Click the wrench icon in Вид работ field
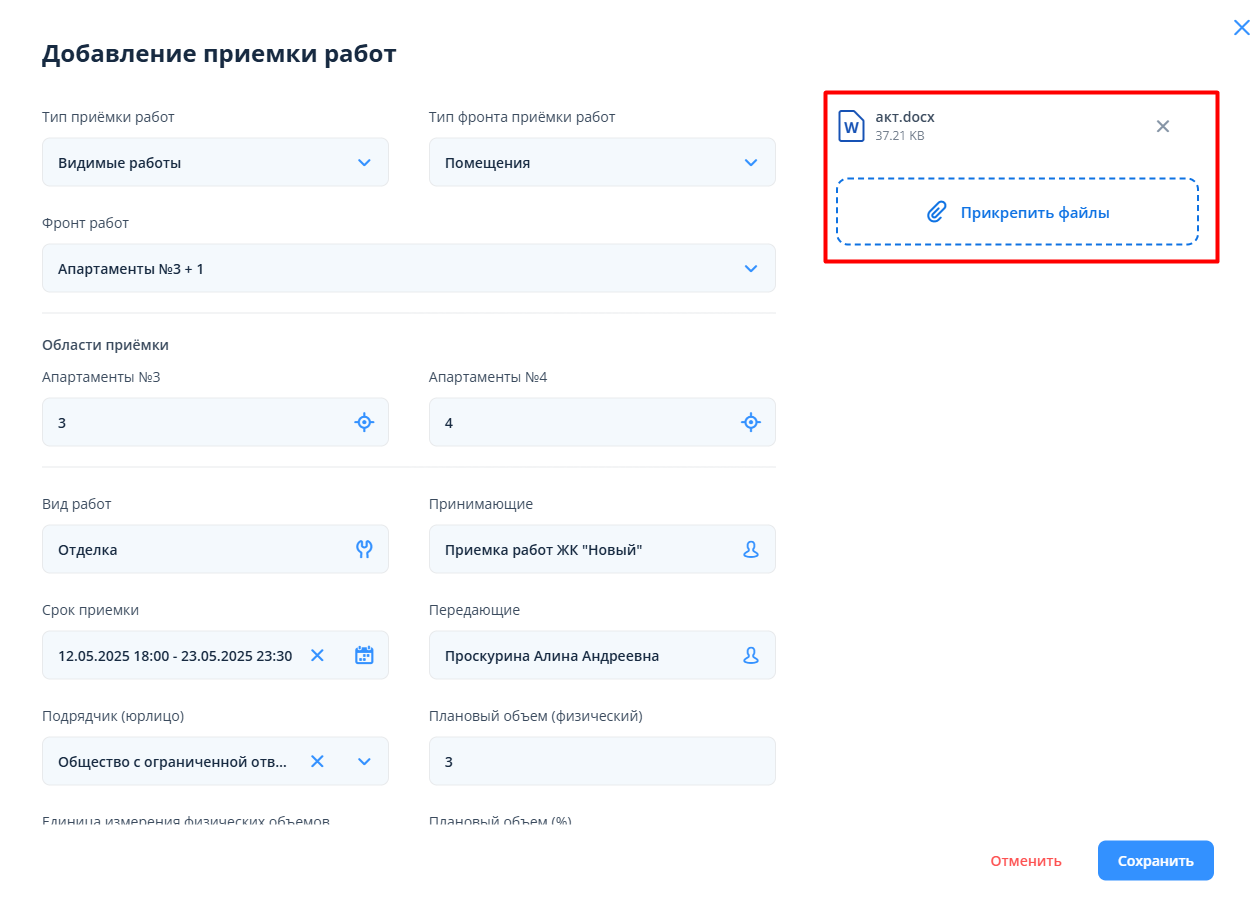 [x=364, y=549]
